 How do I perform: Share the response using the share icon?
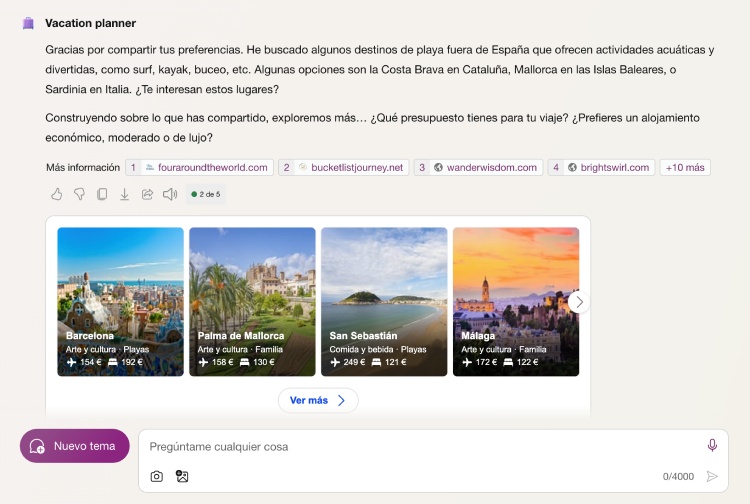click(x=147, y=194)
